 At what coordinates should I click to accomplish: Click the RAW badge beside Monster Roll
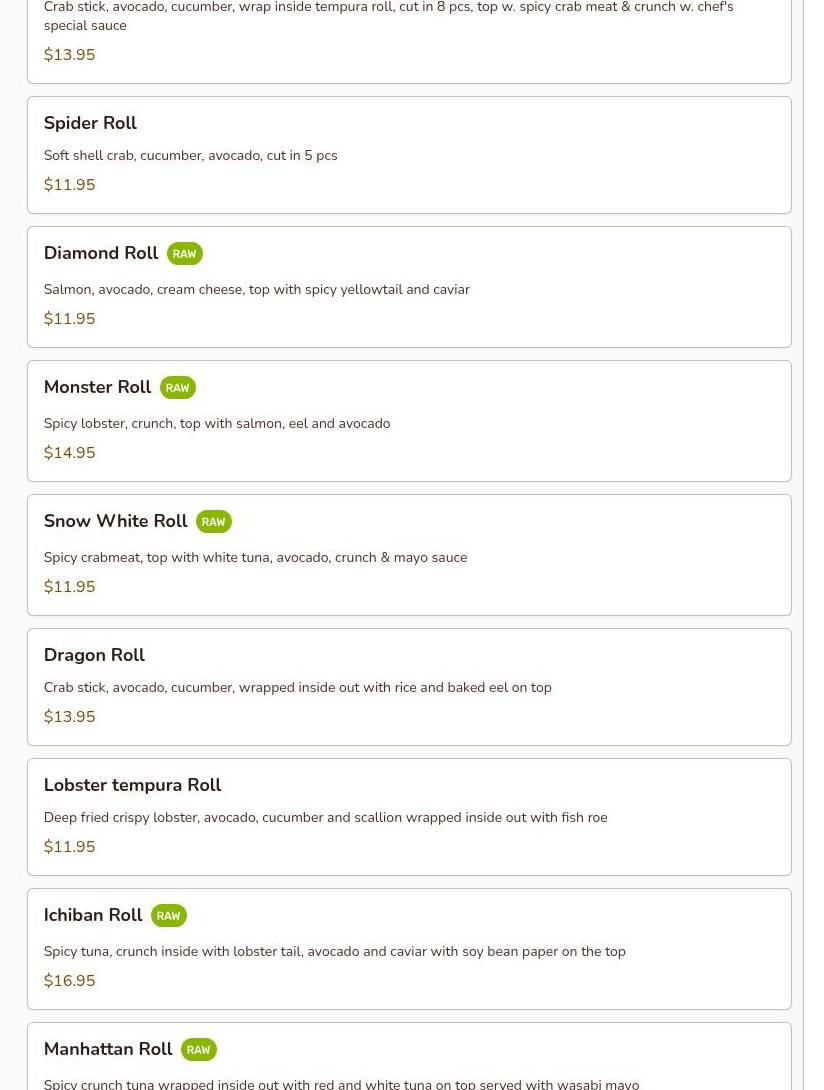point(177,388)
